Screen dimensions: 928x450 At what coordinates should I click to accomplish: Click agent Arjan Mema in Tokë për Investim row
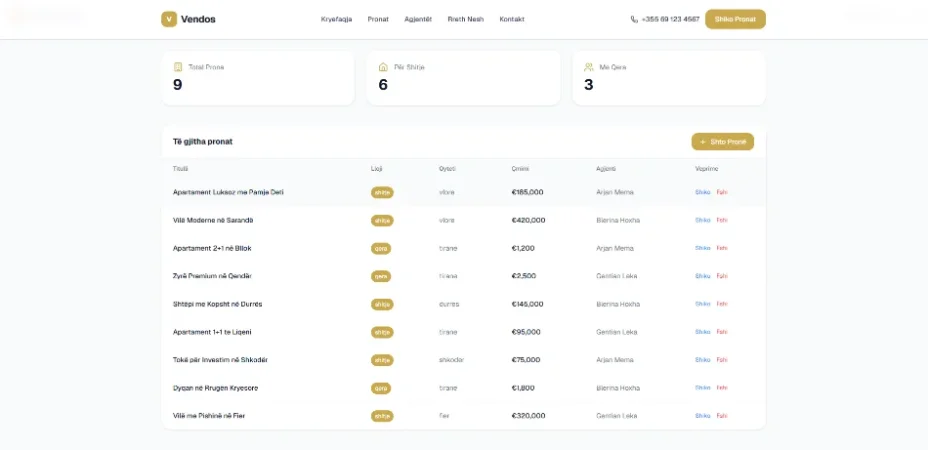click(614, 359)
